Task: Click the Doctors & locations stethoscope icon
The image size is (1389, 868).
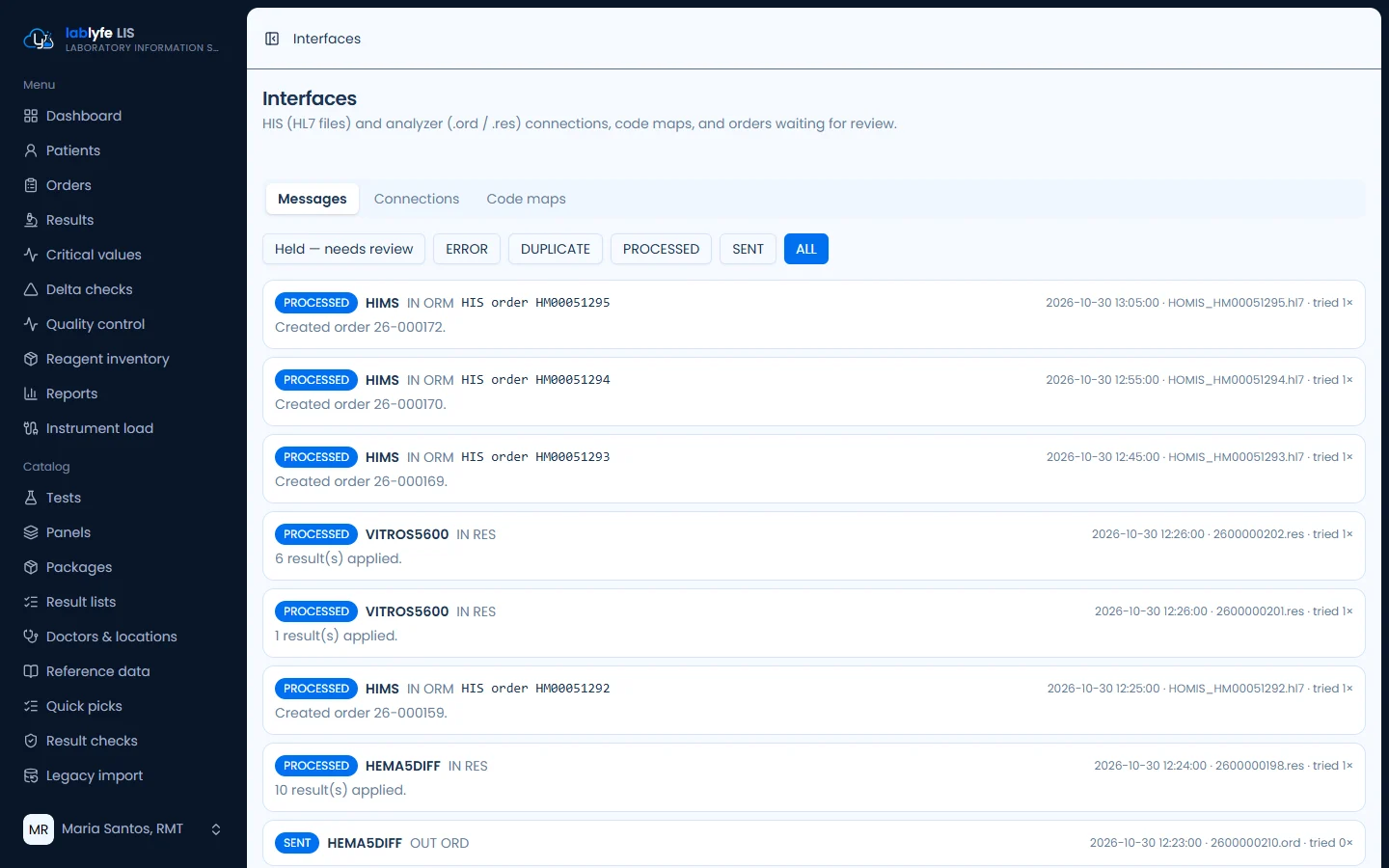Action: tap(31, 637)
